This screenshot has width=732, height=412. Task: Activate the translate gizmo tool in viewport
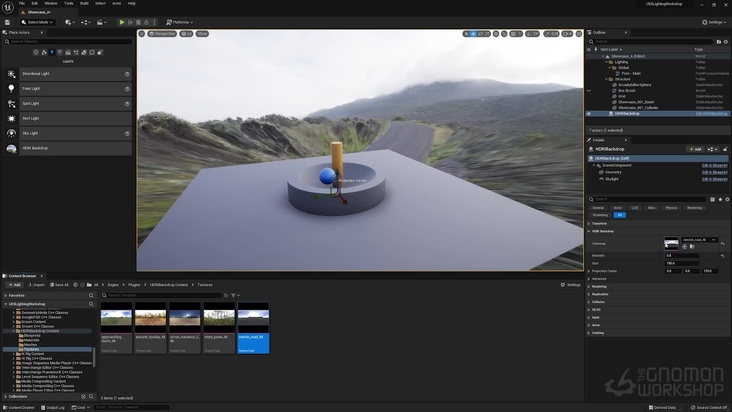pos(473,34)
